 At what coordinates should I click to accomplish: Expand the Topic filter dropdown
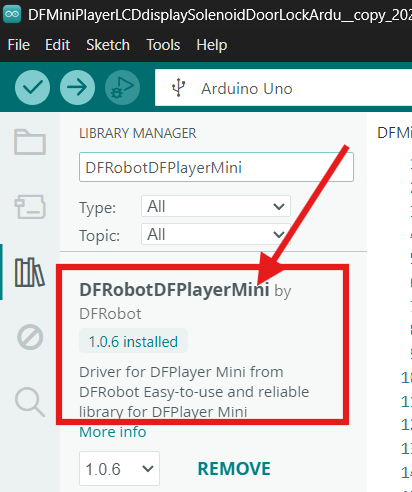pos(216,234)
